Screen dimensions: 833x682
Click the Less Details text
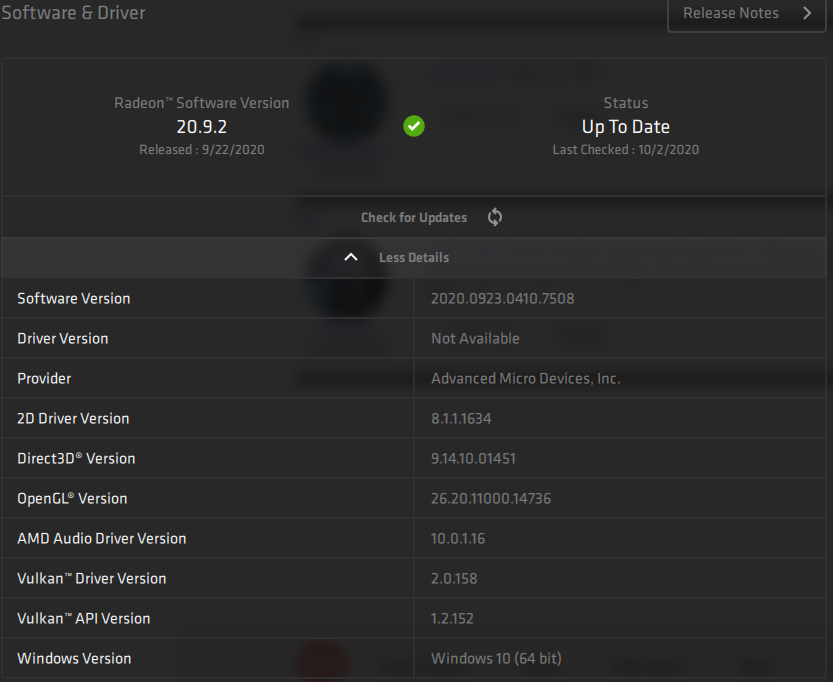point(414,258)
